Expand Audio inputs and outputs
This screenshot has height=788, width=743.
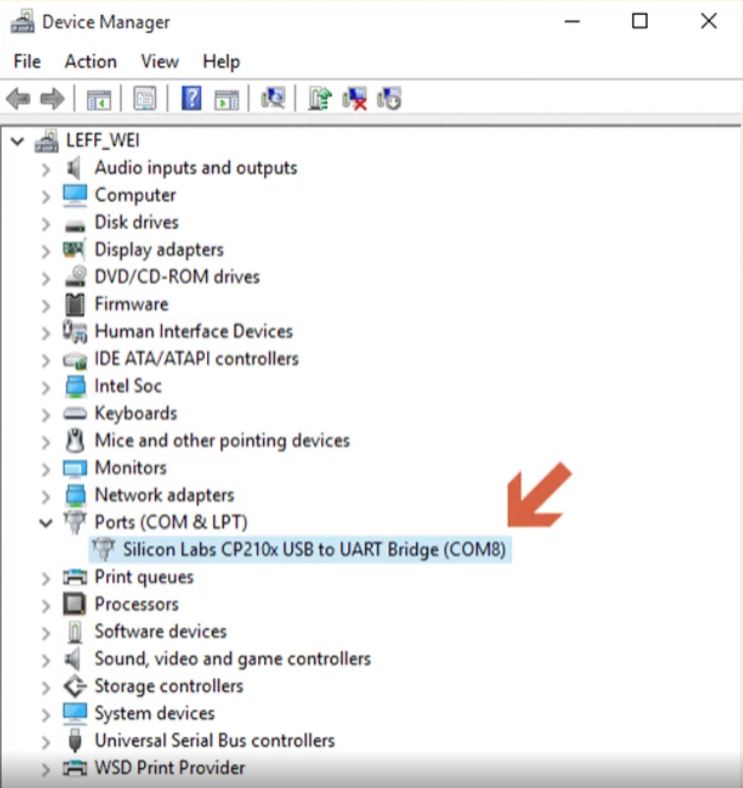[46, 169]
